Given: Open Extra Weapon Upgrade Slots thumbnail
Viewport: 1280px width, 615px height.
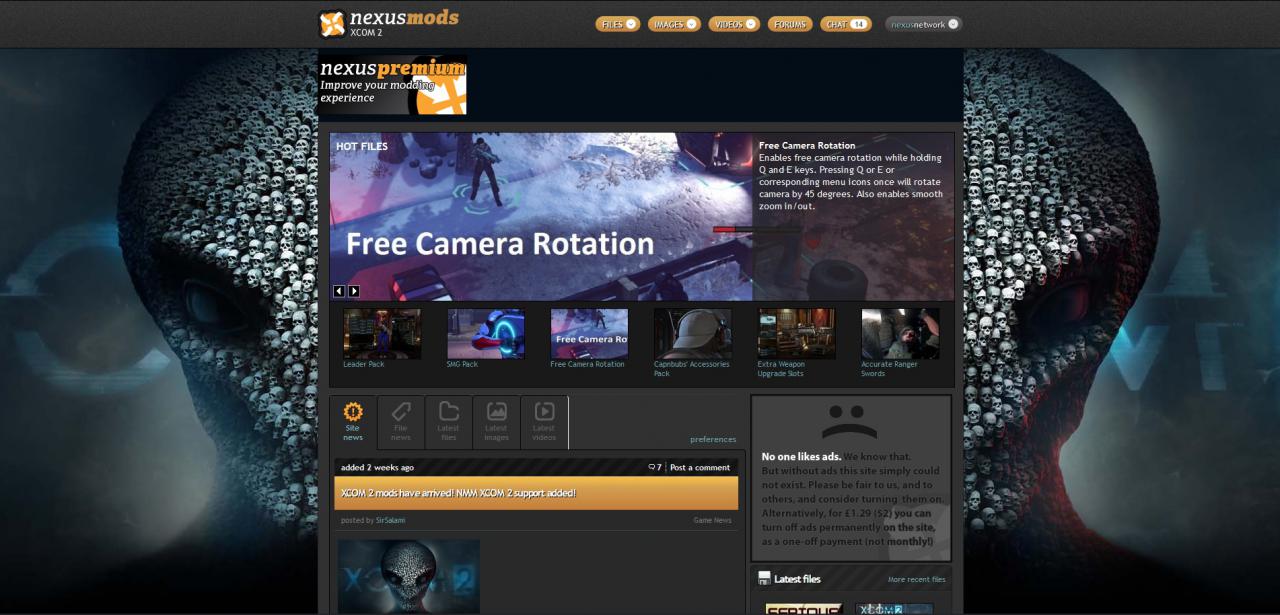Looking at the screenshot, I should [x=797, y=334].
